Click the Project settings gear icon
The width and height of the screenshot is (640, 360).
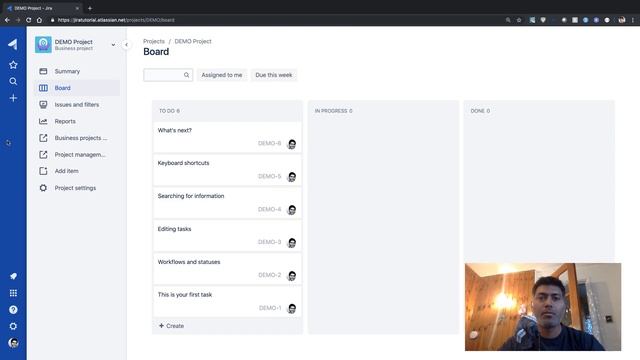pos(43,188)
